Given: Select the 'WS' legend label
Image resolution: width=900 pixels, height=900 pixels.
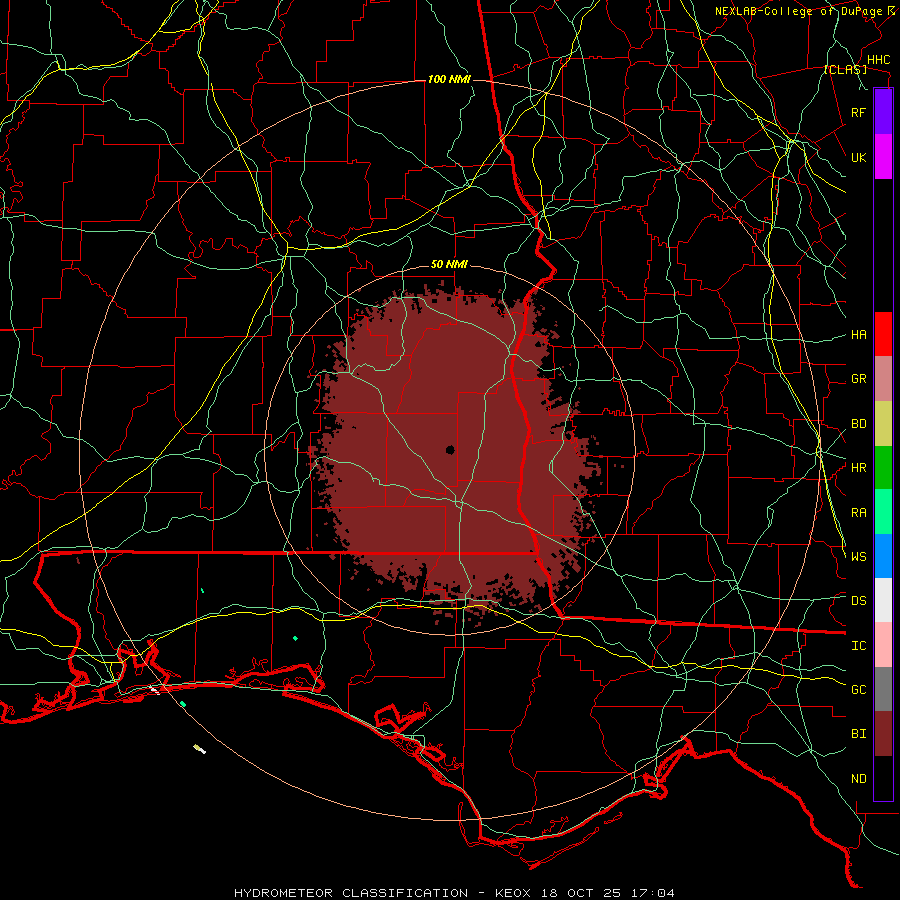Looking at the screenshot, I should point(859,557).
